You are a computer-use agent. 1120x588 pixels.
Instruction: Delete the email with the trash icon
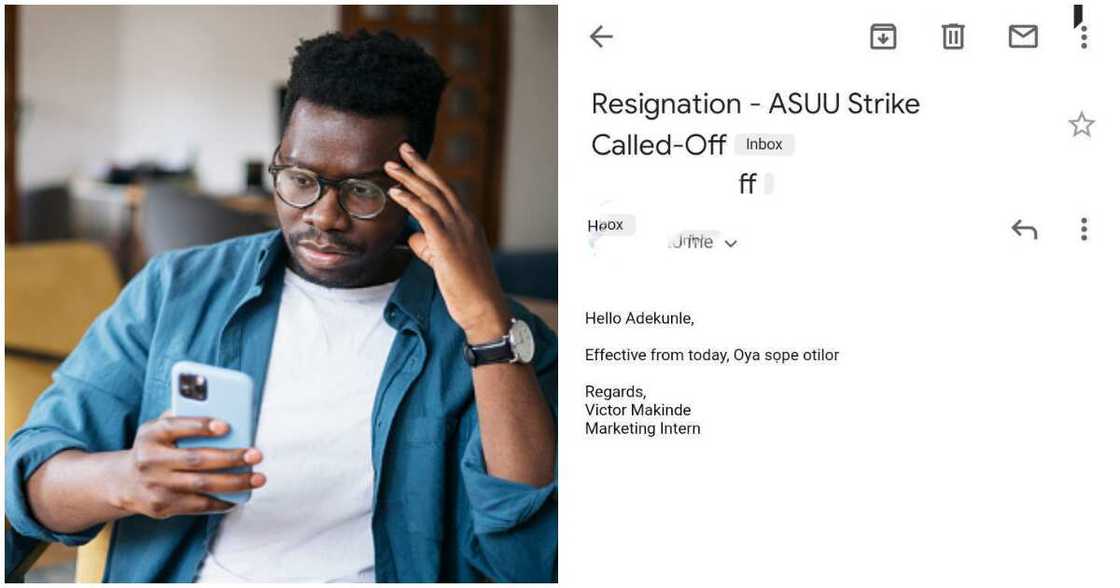[953, 37]
